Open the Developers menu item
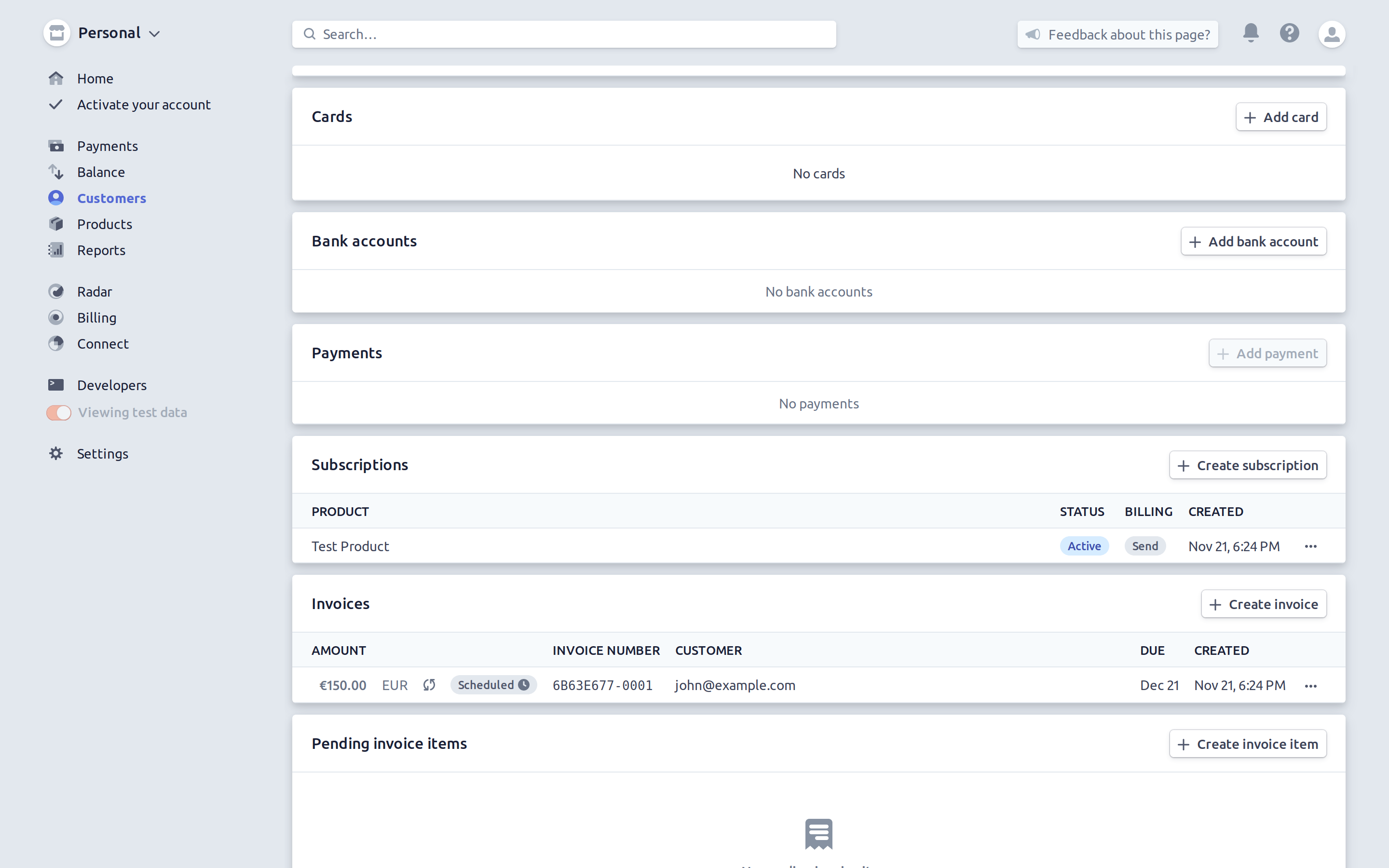Screen dimensions: 1389x868 pyautogui.click(x=111, y=385)
